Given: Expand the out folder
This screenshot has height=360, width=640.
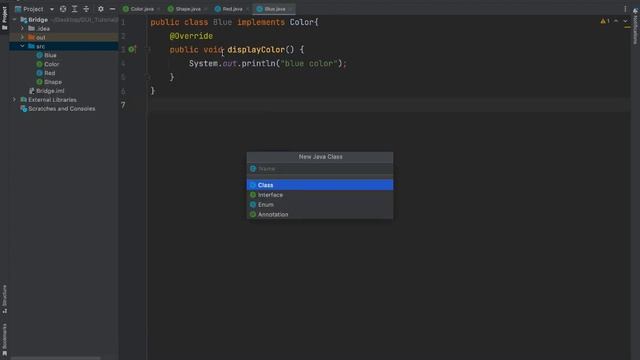Looking at the screenshot, I should pyautogui.click(x=22, y=37).
